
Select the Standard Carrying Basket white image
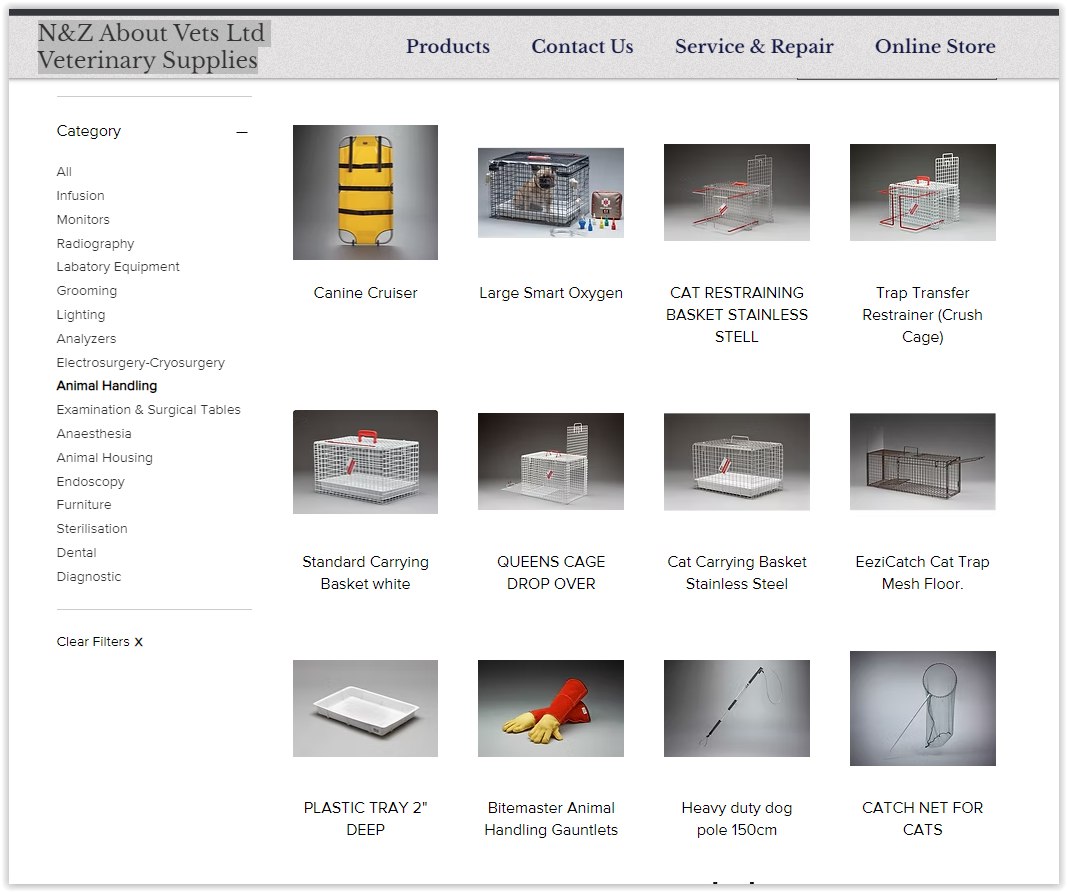pyautogui.click(x=365, y=462)
